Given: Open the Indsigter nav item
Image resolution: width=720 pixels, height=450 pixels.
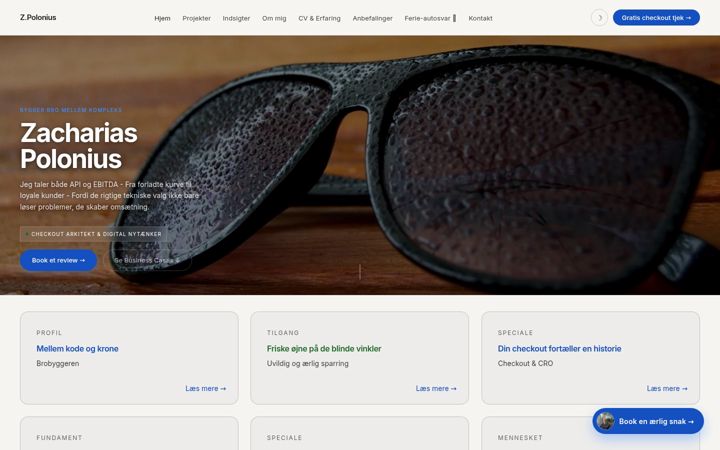Looking at the screenshot, I should click(x=236, y=18).
